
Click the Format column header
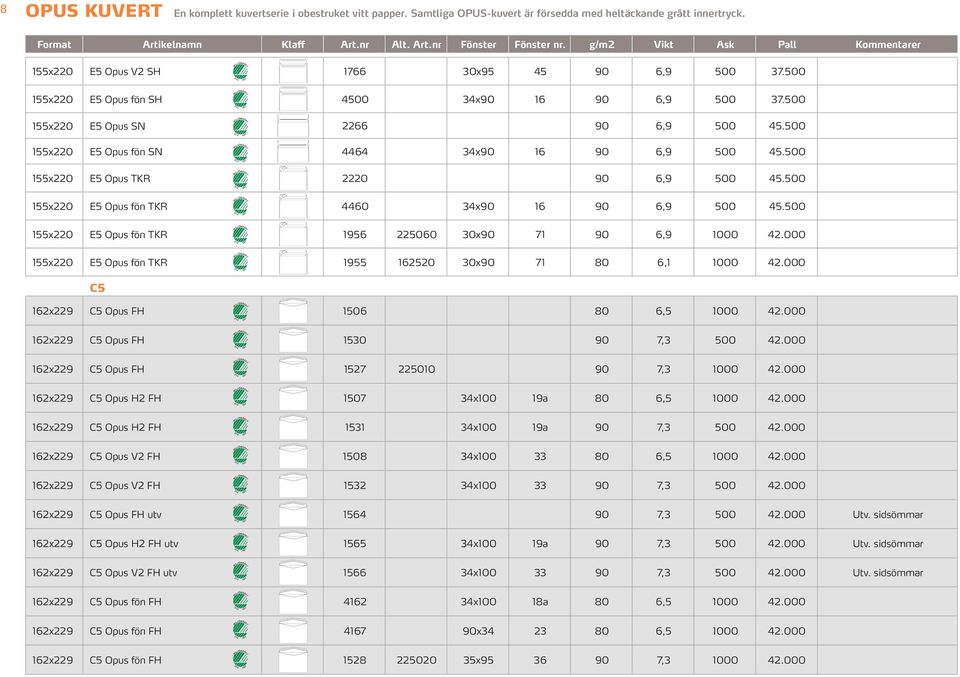54,44
